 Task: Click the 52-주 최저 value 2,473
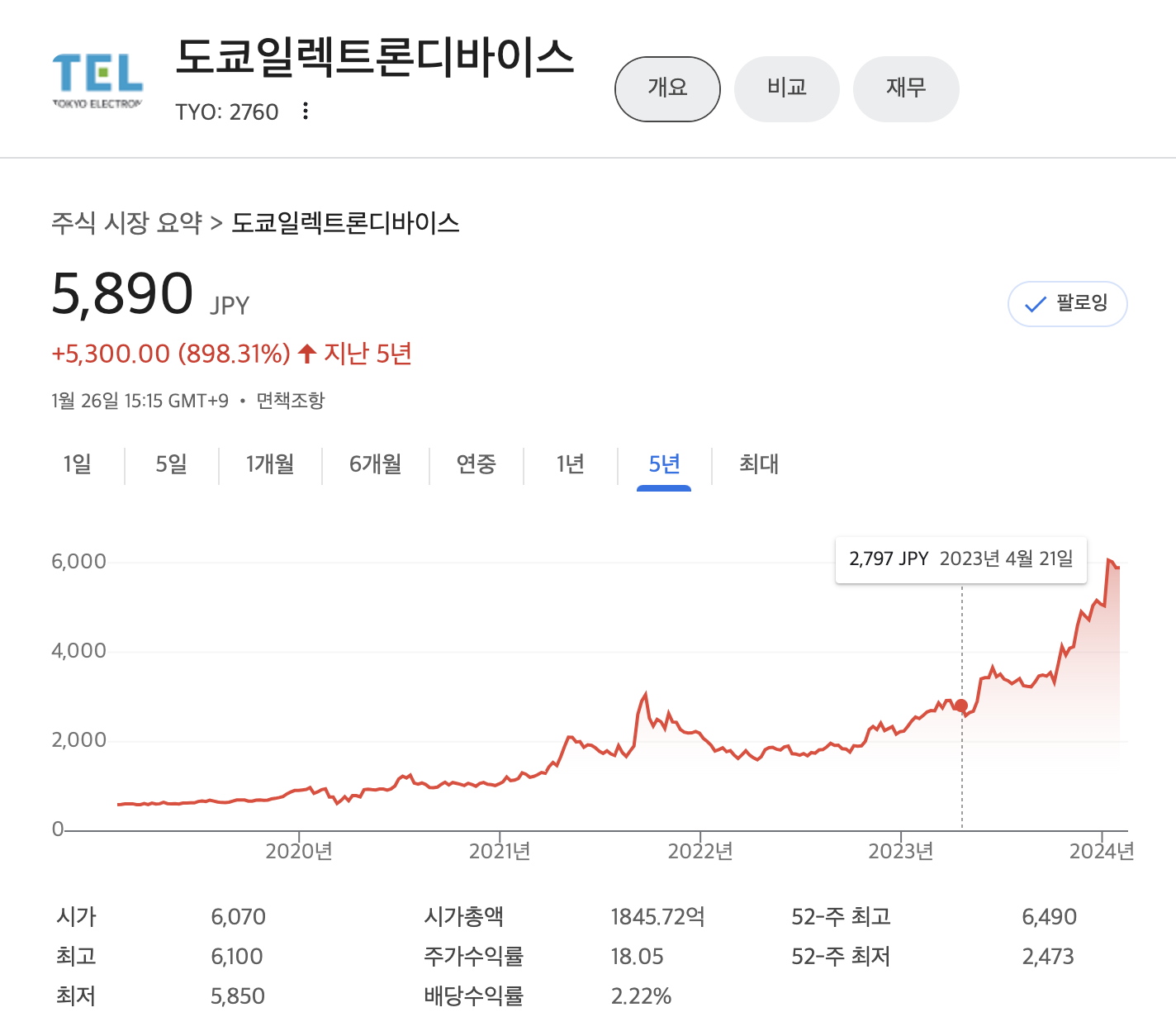[1048, 957]
